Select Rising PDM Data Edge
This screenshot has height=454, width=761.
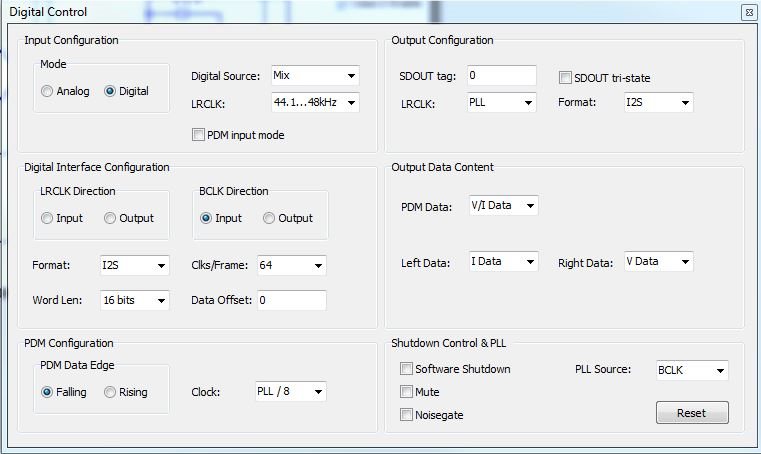coord(110,392)
